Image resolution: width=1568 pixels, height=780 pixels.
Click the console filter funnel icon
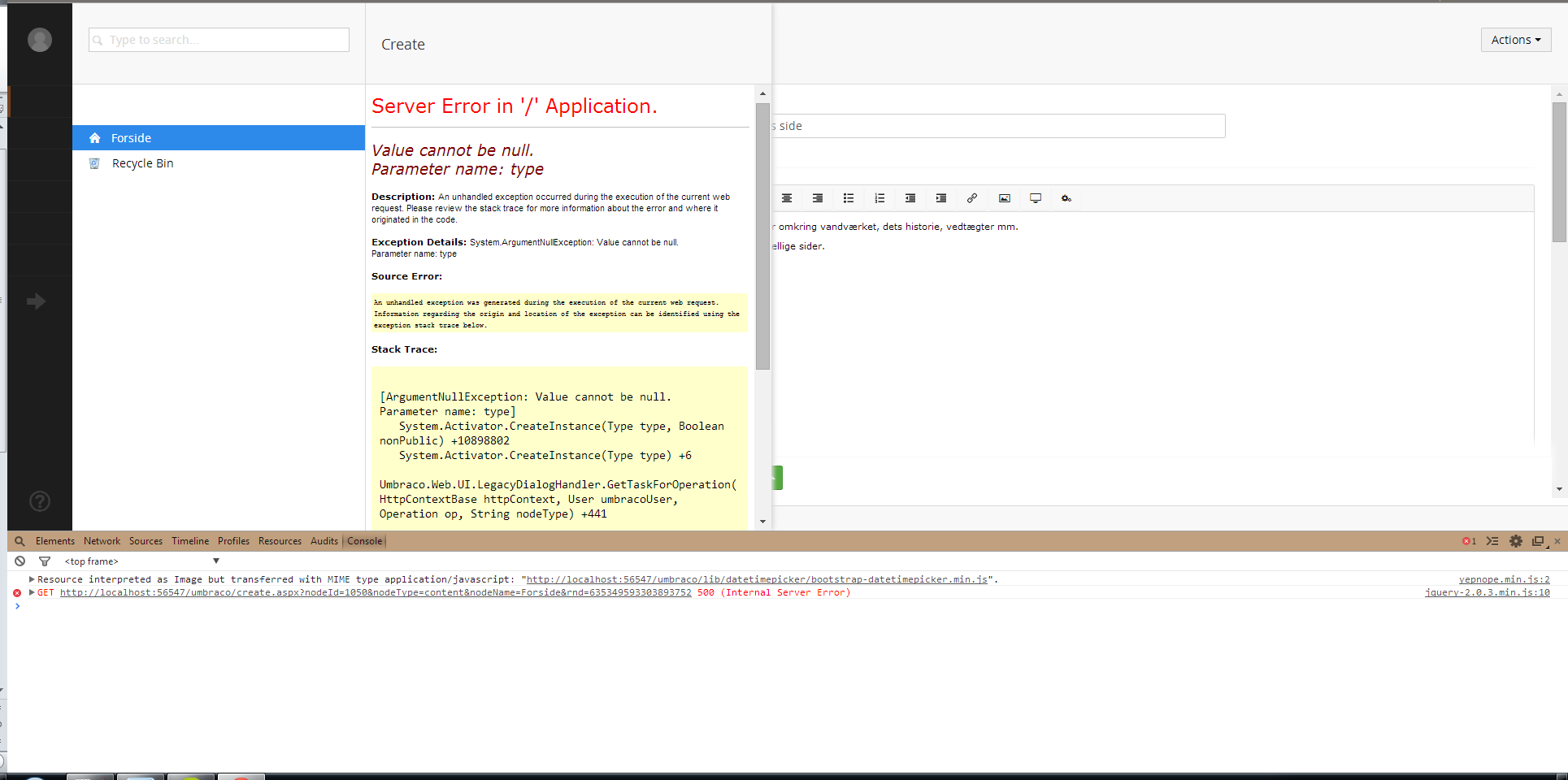click(45, 561)
